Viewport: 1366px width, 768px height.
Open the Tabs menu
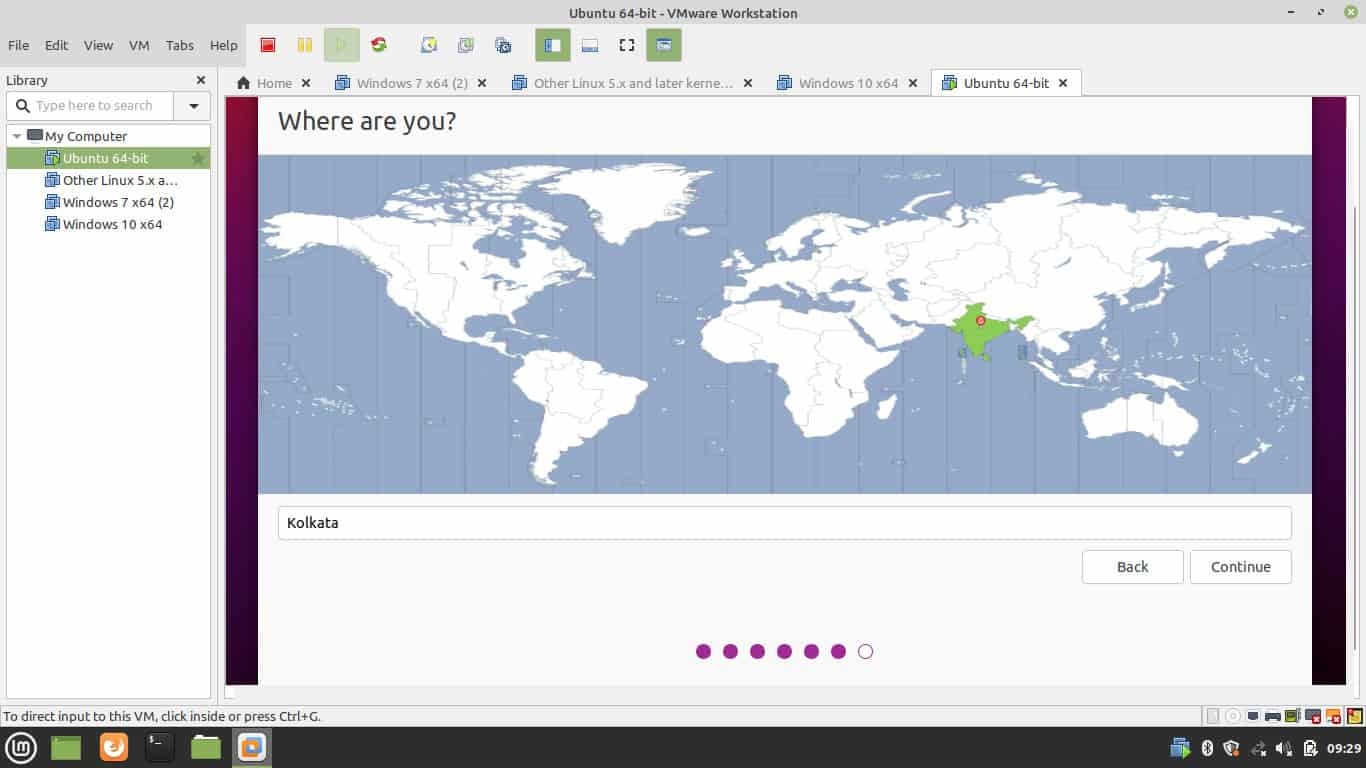[x=180, y=45]
